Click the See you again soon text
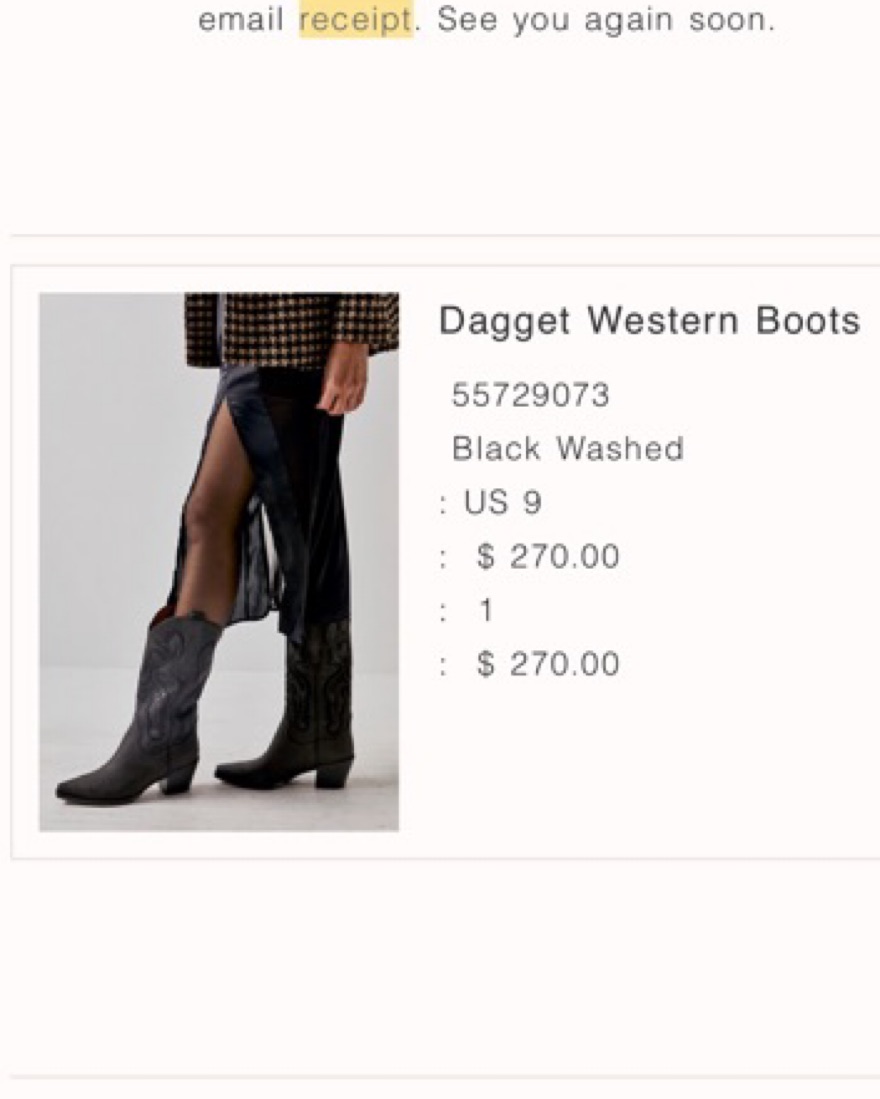The image size is (880, 1099). point(606,20)
